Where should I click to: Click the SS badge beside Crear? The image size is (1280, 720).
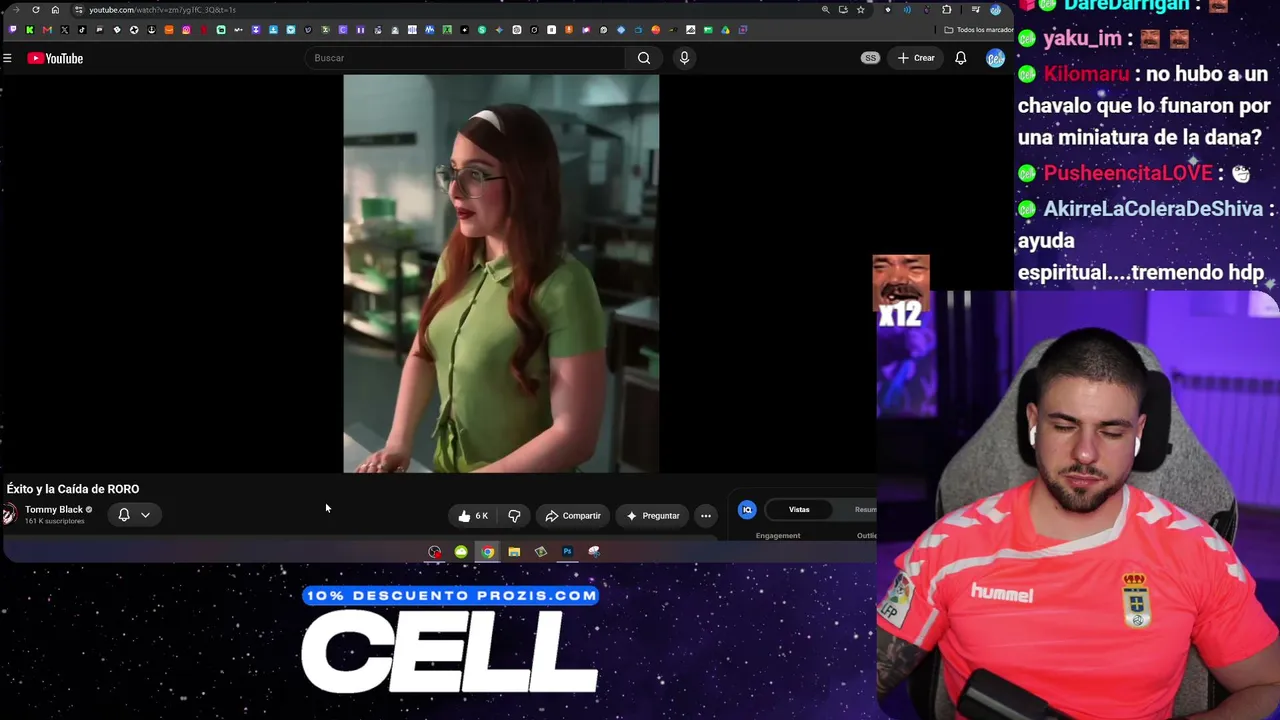[x=870, y=58]
